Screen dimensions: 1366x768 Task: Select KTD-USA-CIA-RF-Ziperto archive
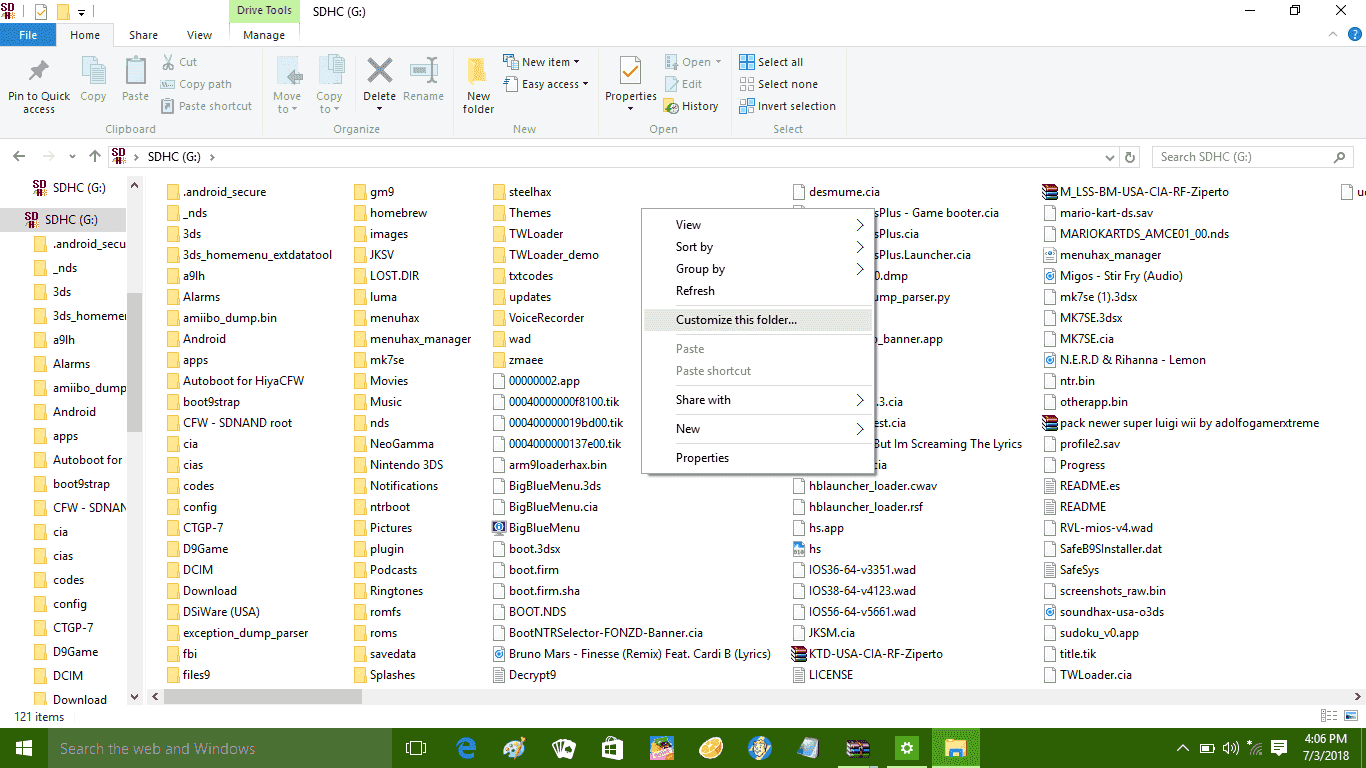click(866, 654)
